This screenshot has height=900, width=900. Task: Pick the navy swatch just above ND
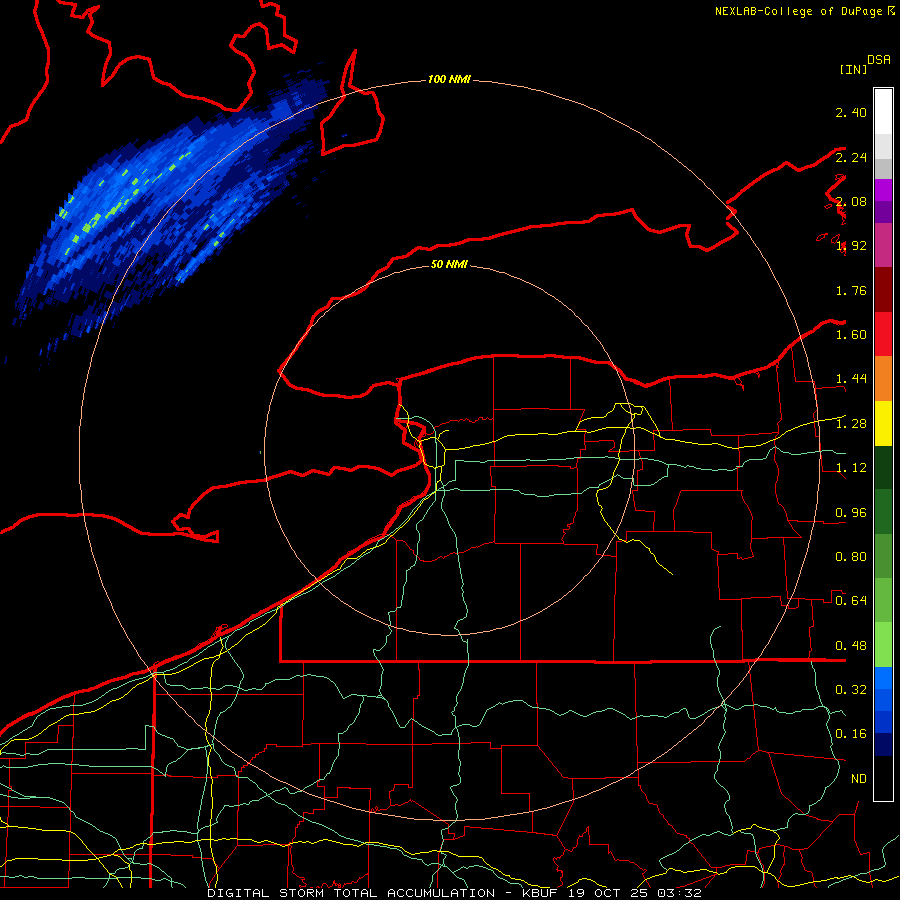click(x=883, y=745)
